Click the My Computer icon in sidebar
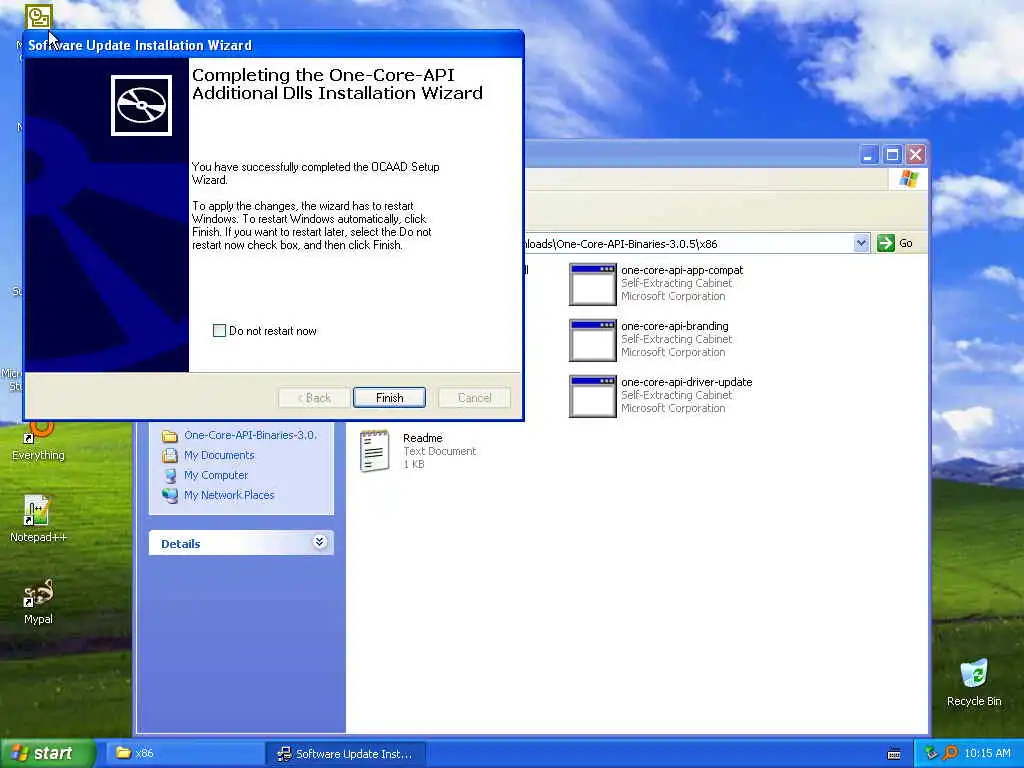Image resolution: width=1024 pixels, height=768 pixels. click(170, 475)
